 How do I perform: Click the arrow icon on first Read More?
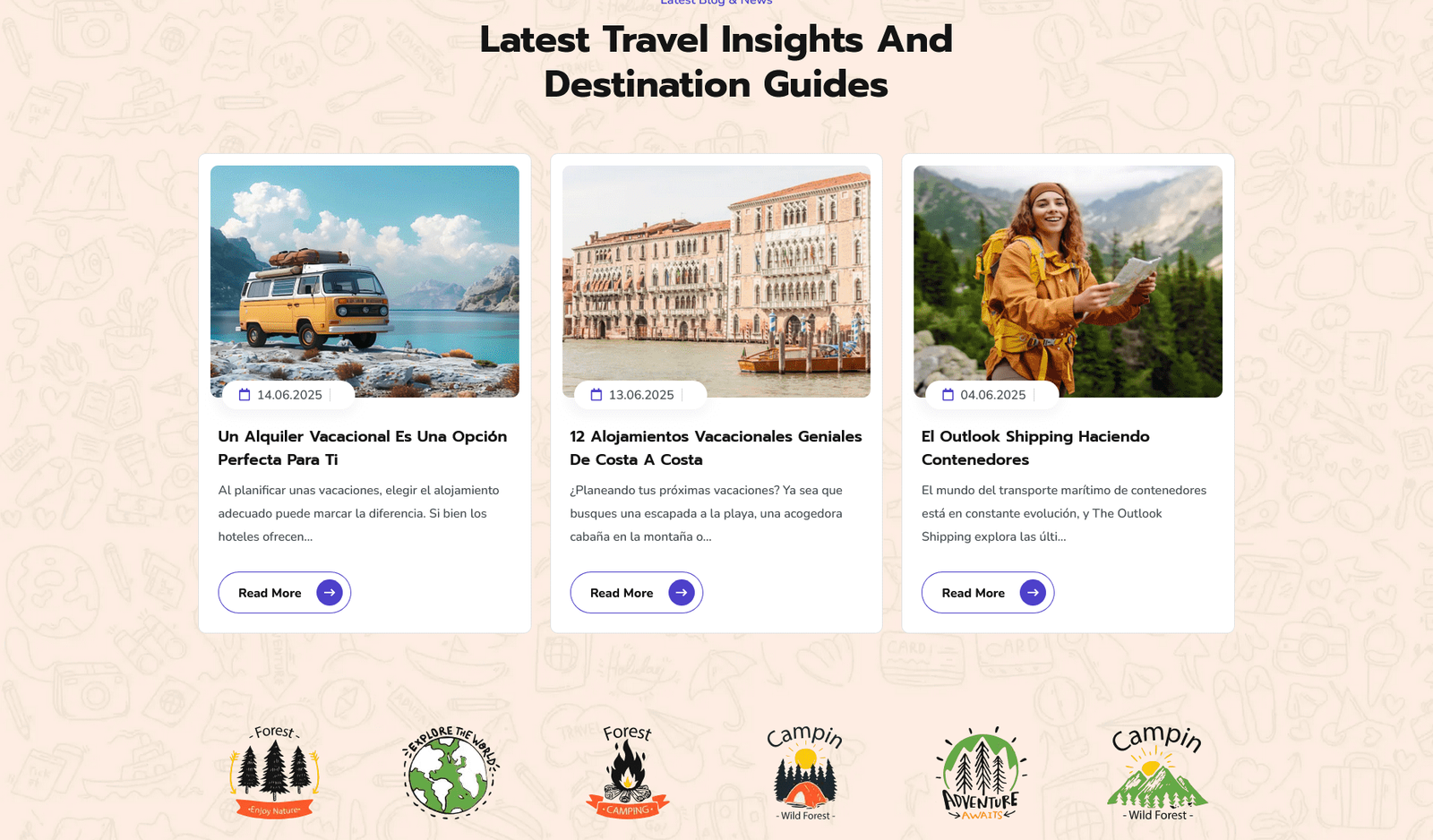pos(330,593)
